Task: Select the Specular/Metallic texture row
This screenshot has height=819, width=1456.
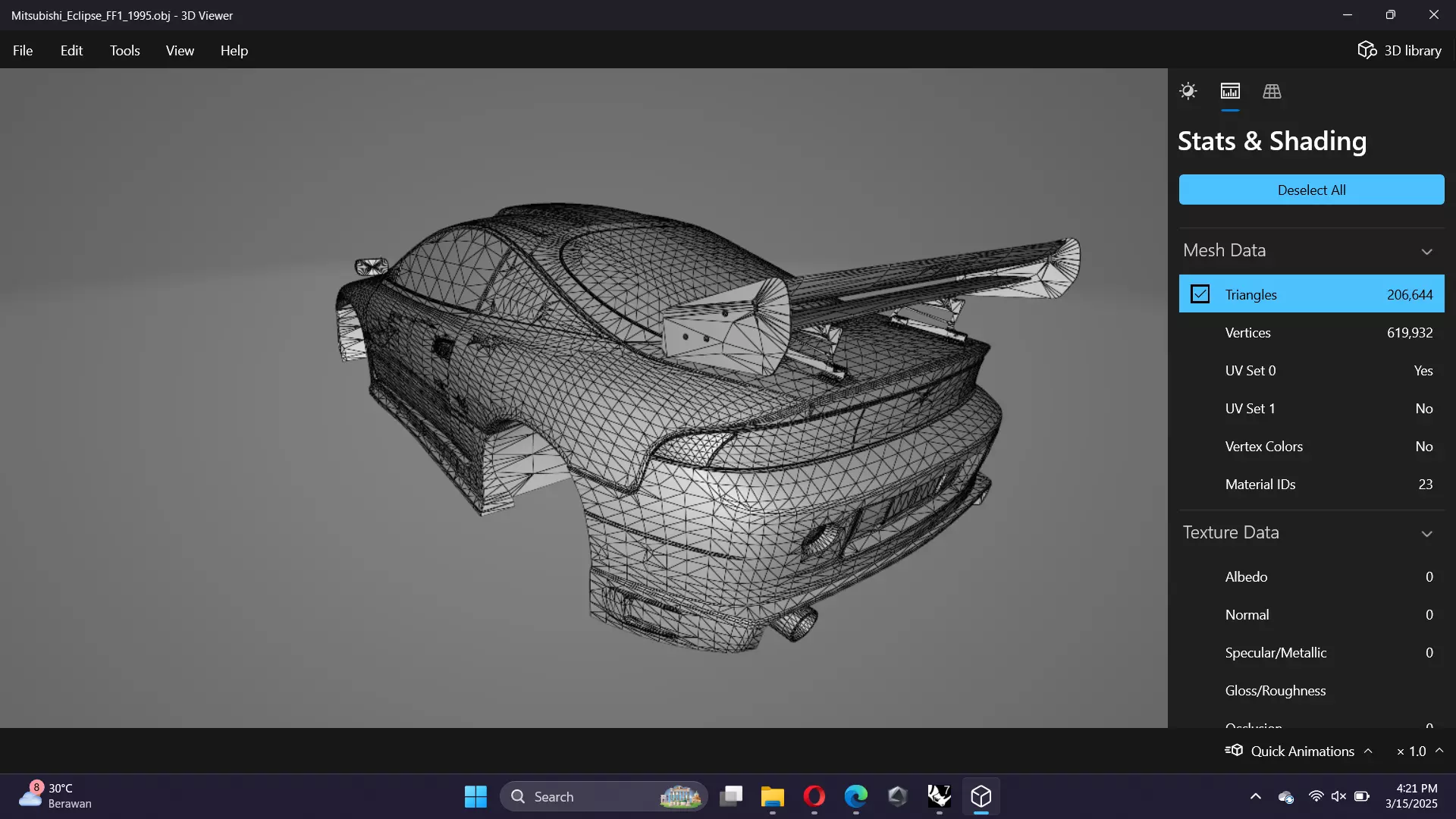Action: coord(1311,652)
